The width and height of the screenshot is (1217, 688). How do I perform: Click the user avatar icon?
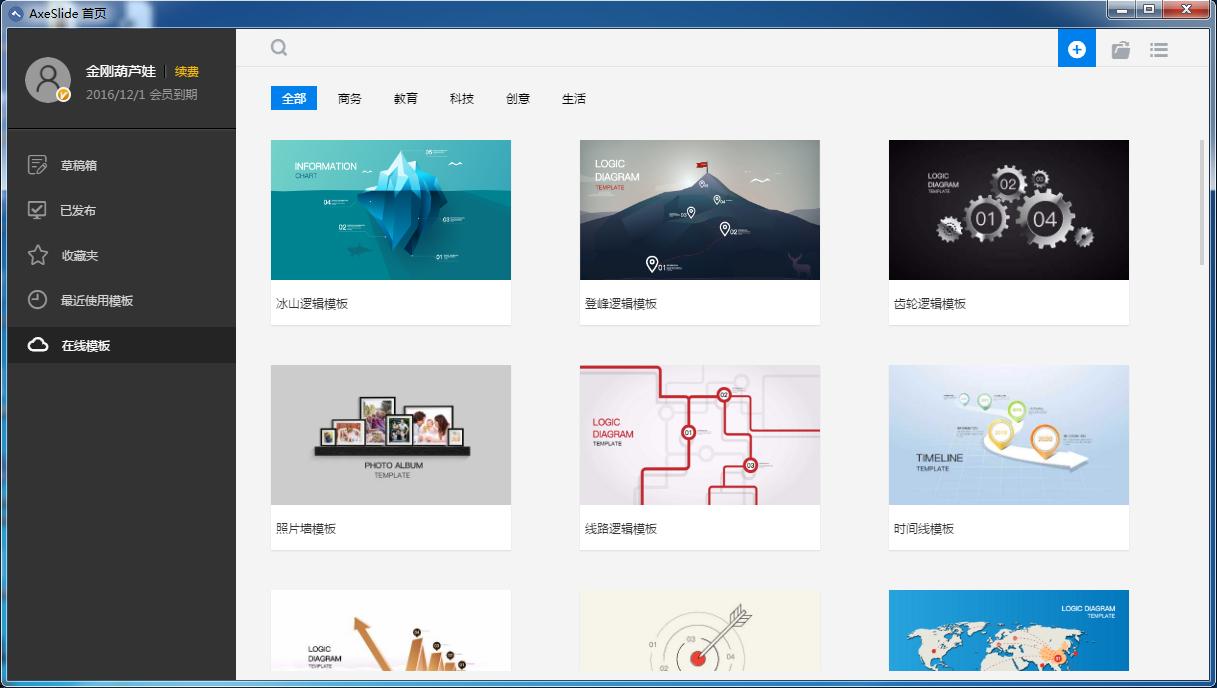tap(48, 81)
